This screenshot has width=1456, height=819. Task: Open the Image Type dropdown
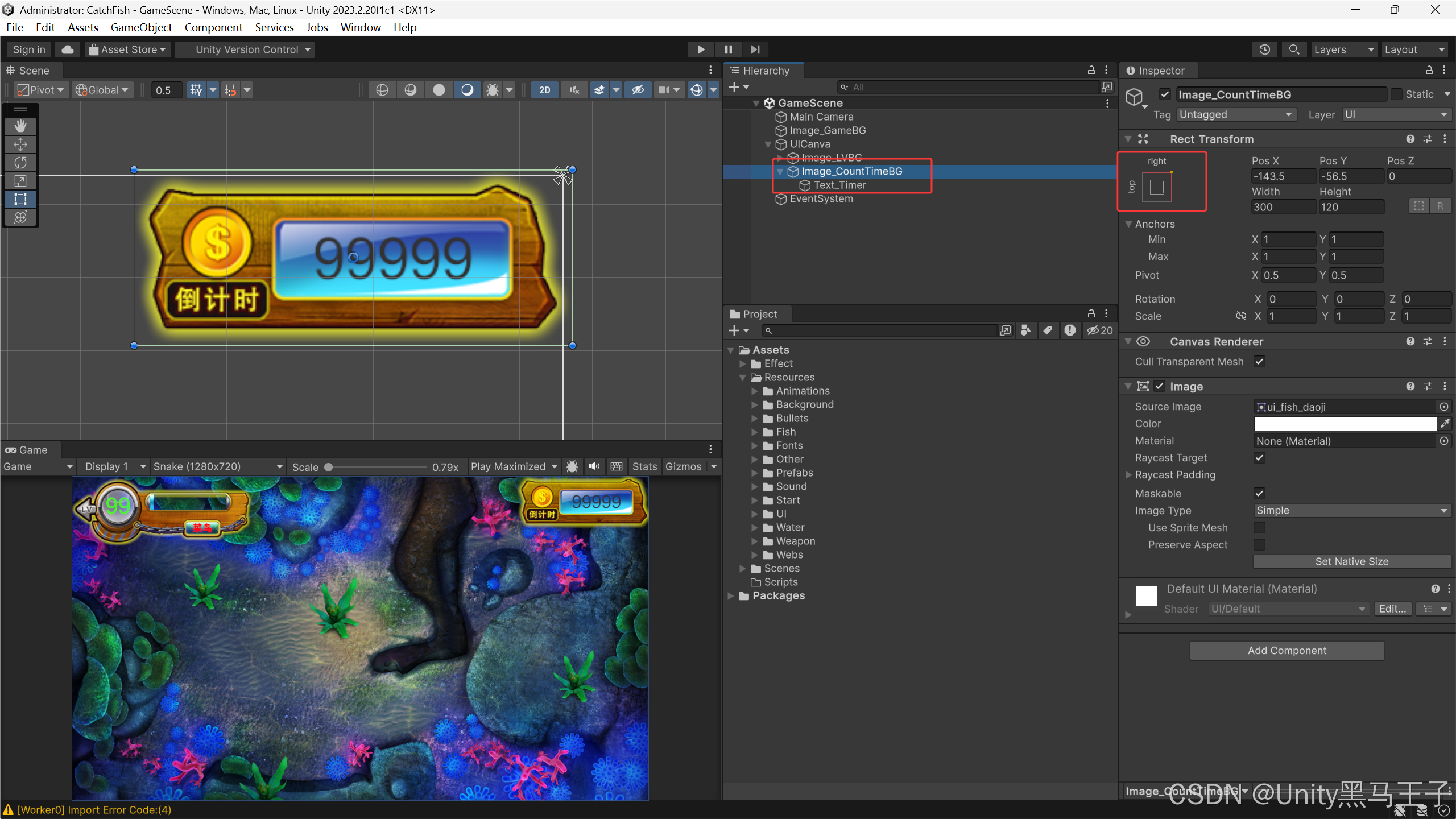pos(1351,511)
